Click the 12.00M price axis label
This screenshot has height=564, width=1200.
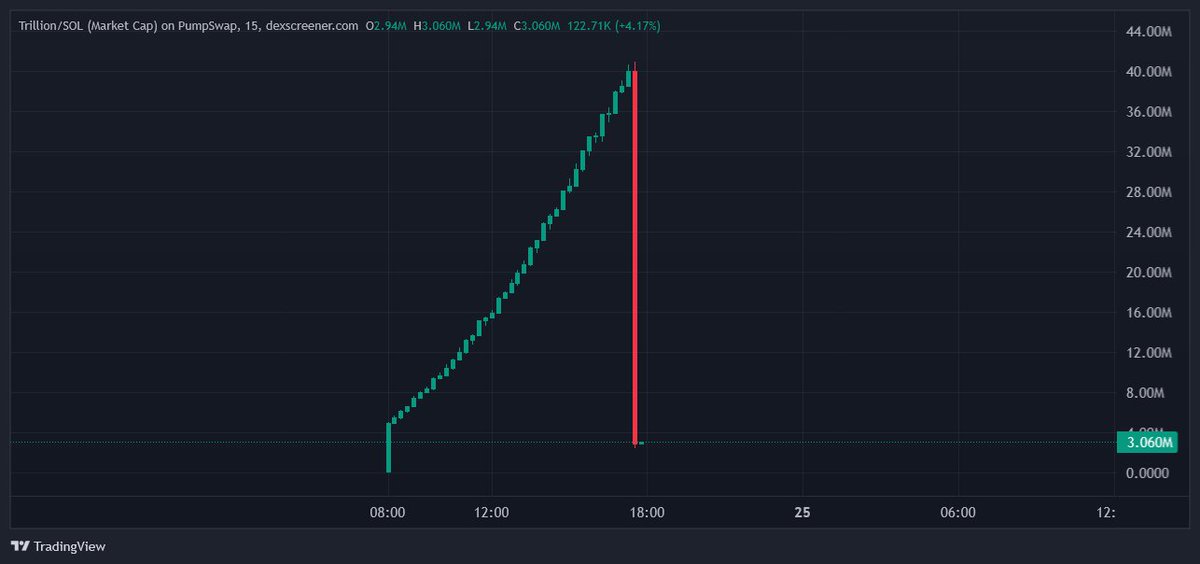(x=1148, y=352)
